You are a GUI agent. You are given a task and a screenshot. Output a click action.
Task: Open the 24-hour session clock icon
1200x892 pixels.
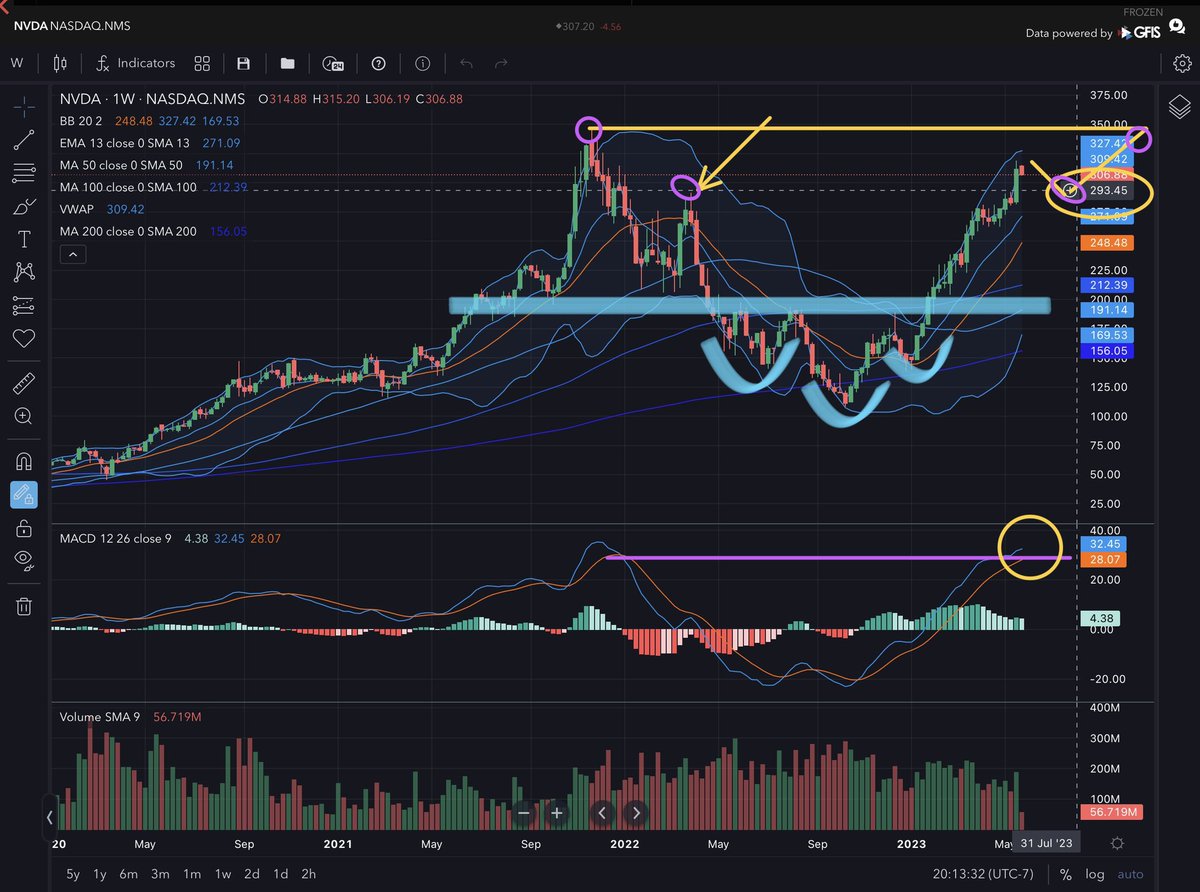point(333,63)
